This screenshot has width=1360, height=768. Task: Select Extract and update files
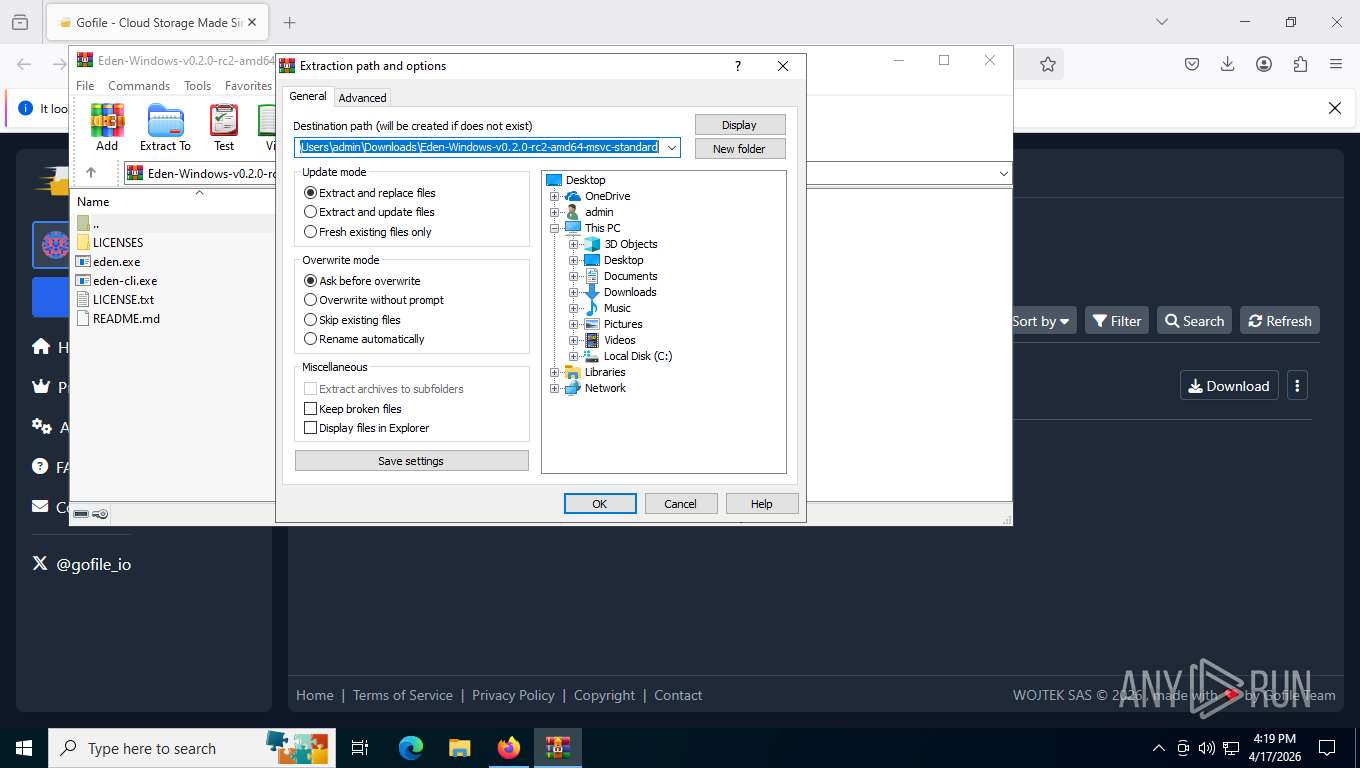369,212
